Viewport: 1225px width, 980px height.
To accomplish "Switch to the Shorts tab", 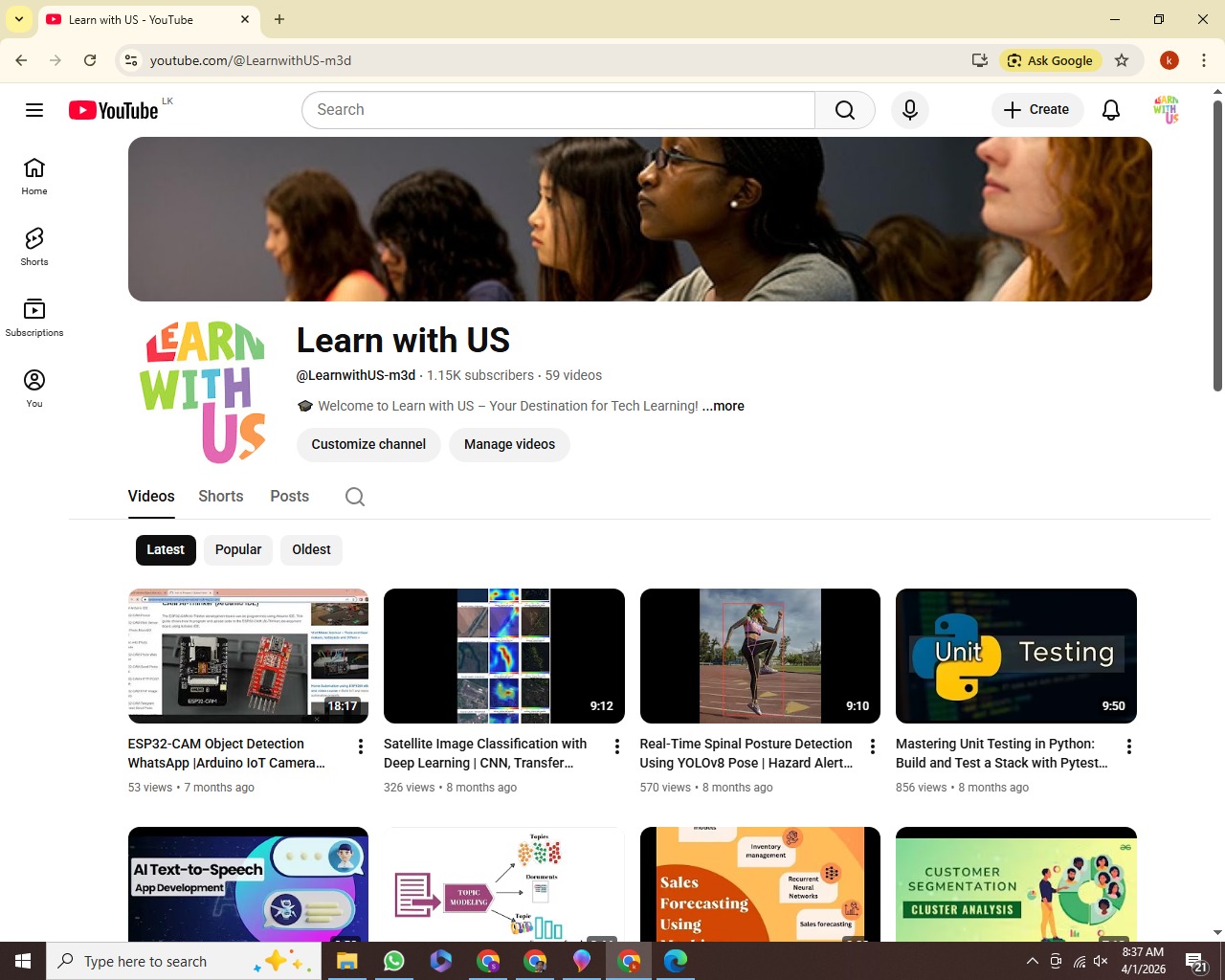I will 220,496.
